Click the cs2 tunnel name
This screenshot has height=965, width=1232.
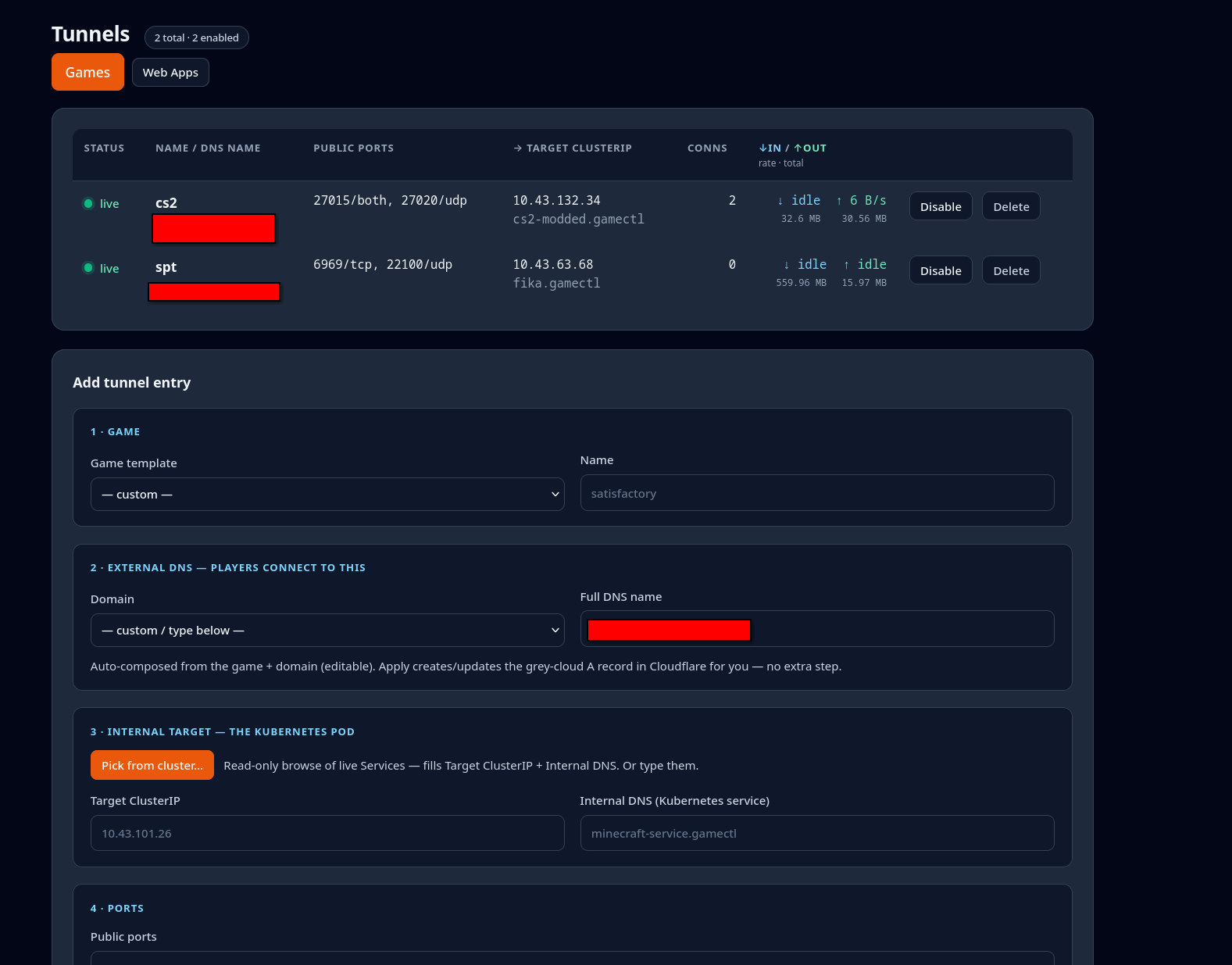click(166, 203)
